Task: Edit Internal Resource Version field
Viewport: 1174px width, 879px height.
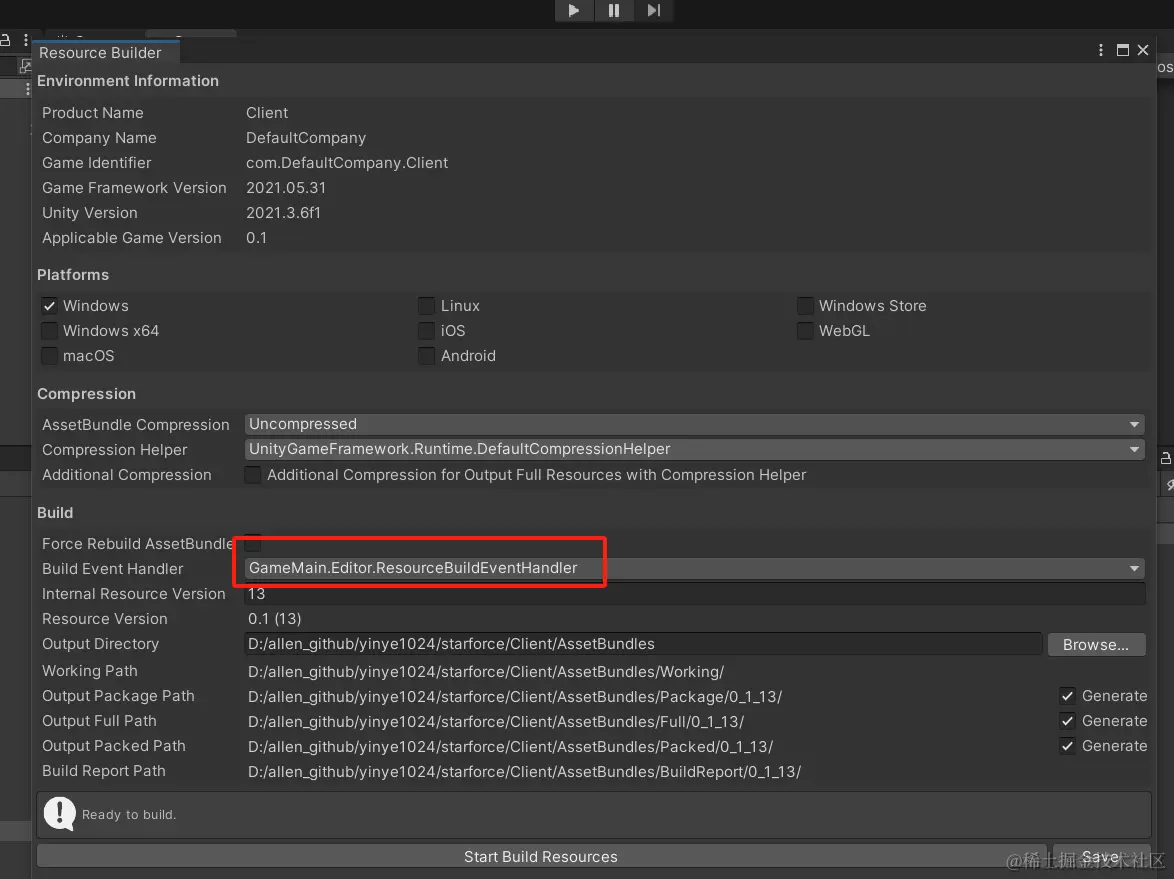Action: click(695, 594)
